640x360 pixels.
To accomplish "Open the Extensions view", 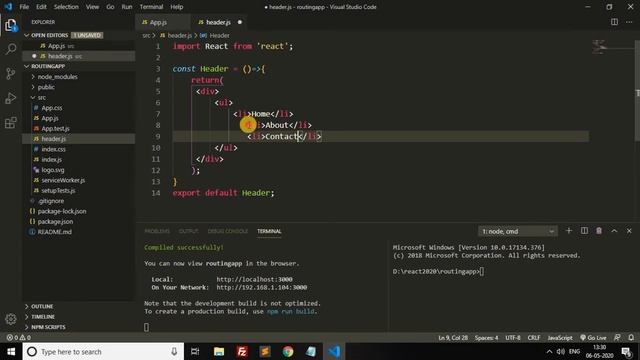I will [11, 122].
